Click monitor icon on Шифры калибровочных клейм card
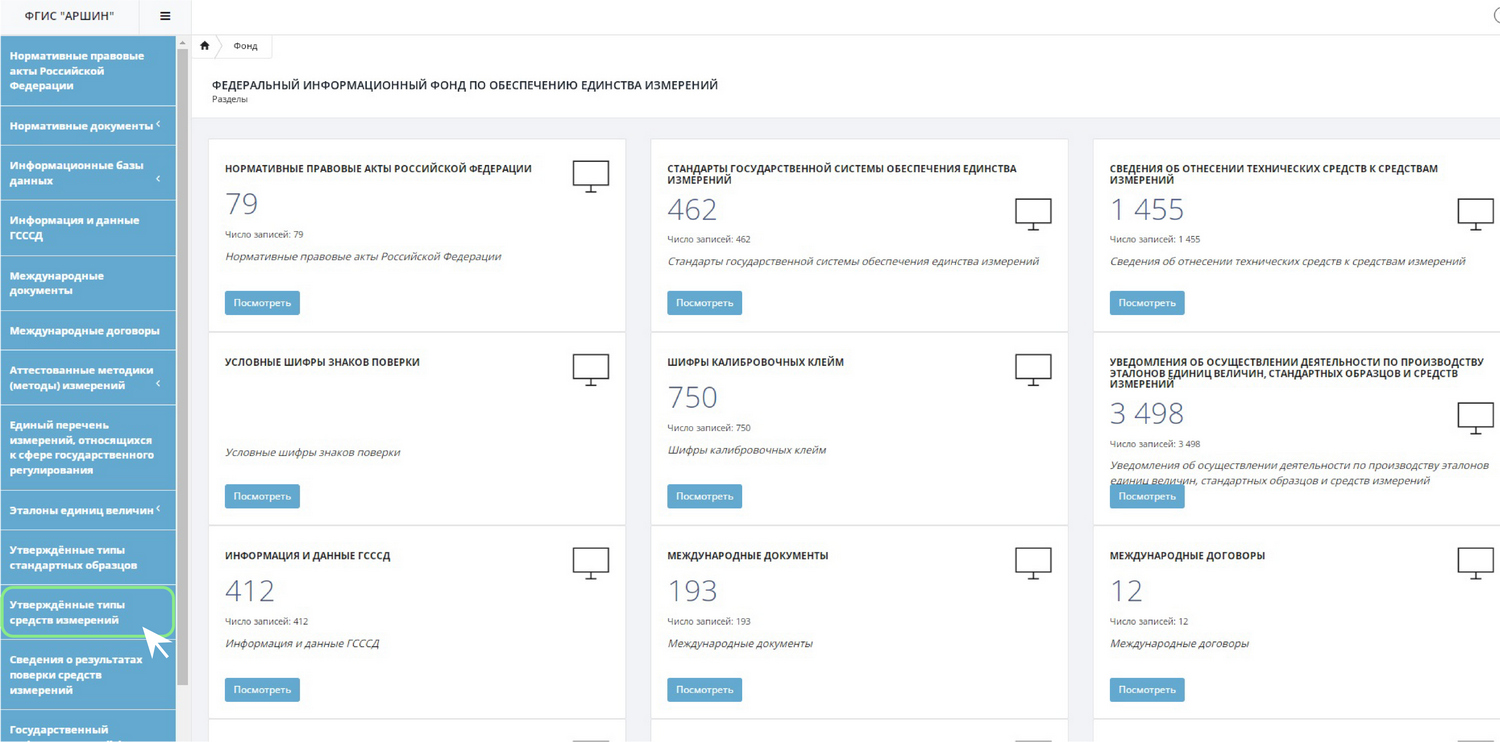 point(1033,369)
